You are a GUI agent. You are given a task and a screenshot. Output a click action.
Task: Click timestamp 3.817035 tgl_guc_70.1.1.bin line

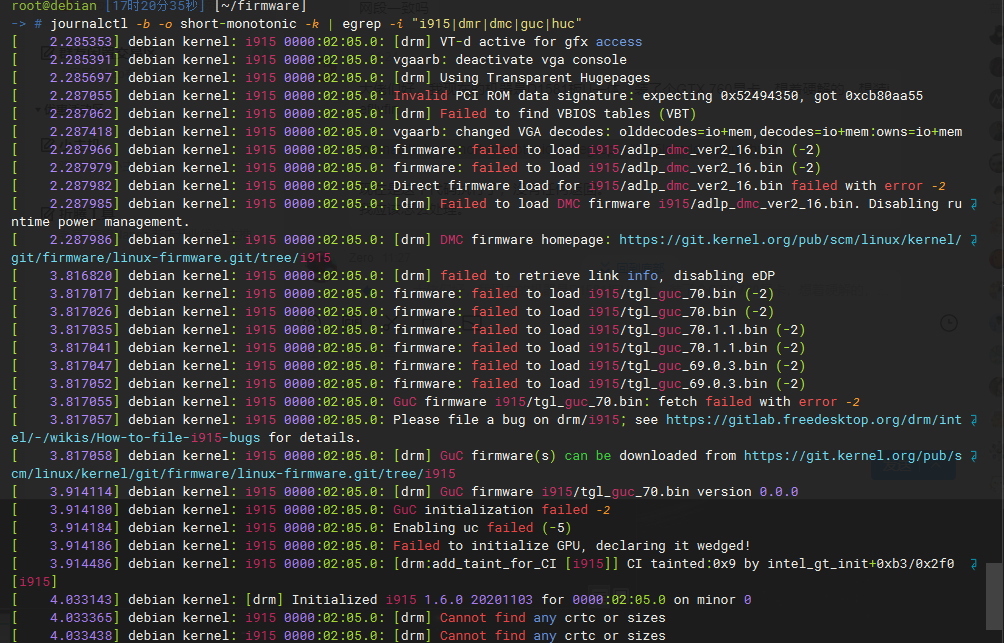pyautogui.click(x=81, y=329)
